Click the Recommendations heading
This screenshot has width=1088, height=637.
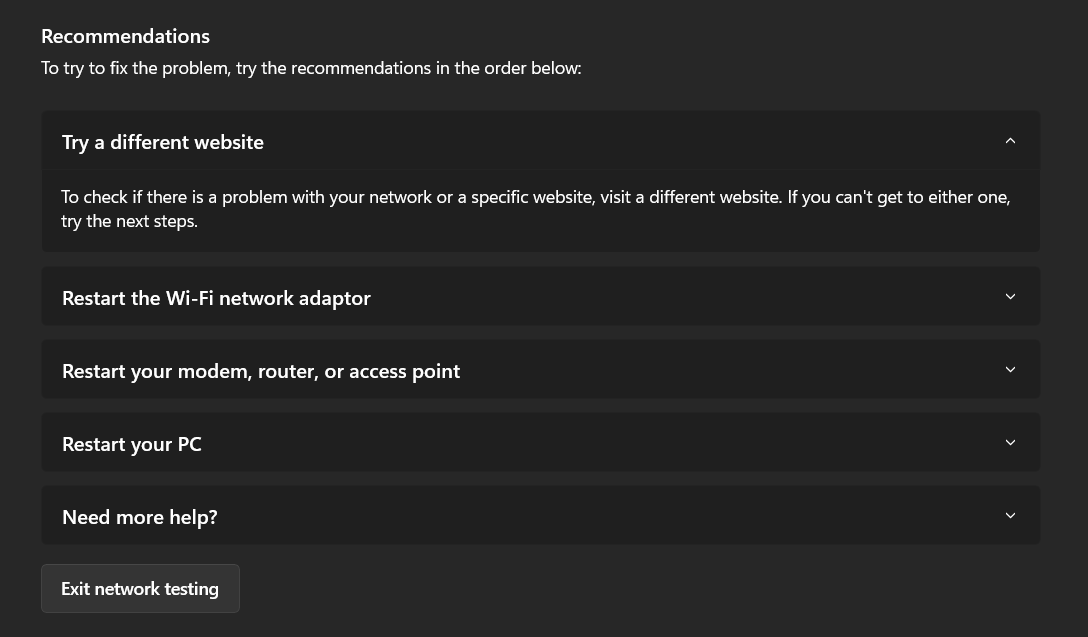pyautogui.click(x=125, y=35)
